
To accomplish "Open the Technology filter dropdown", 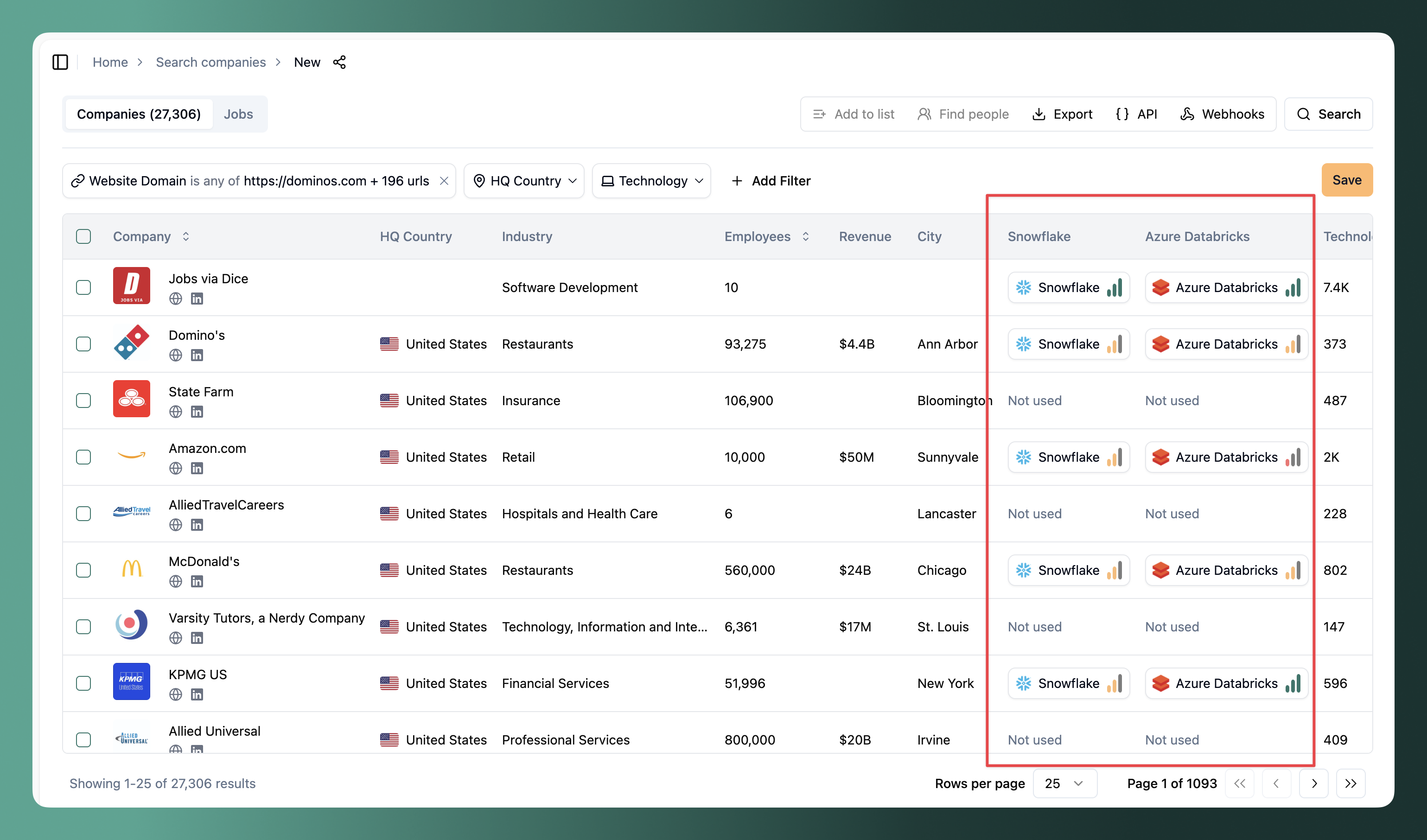I will pyautogui.click(x=651, y=181).
